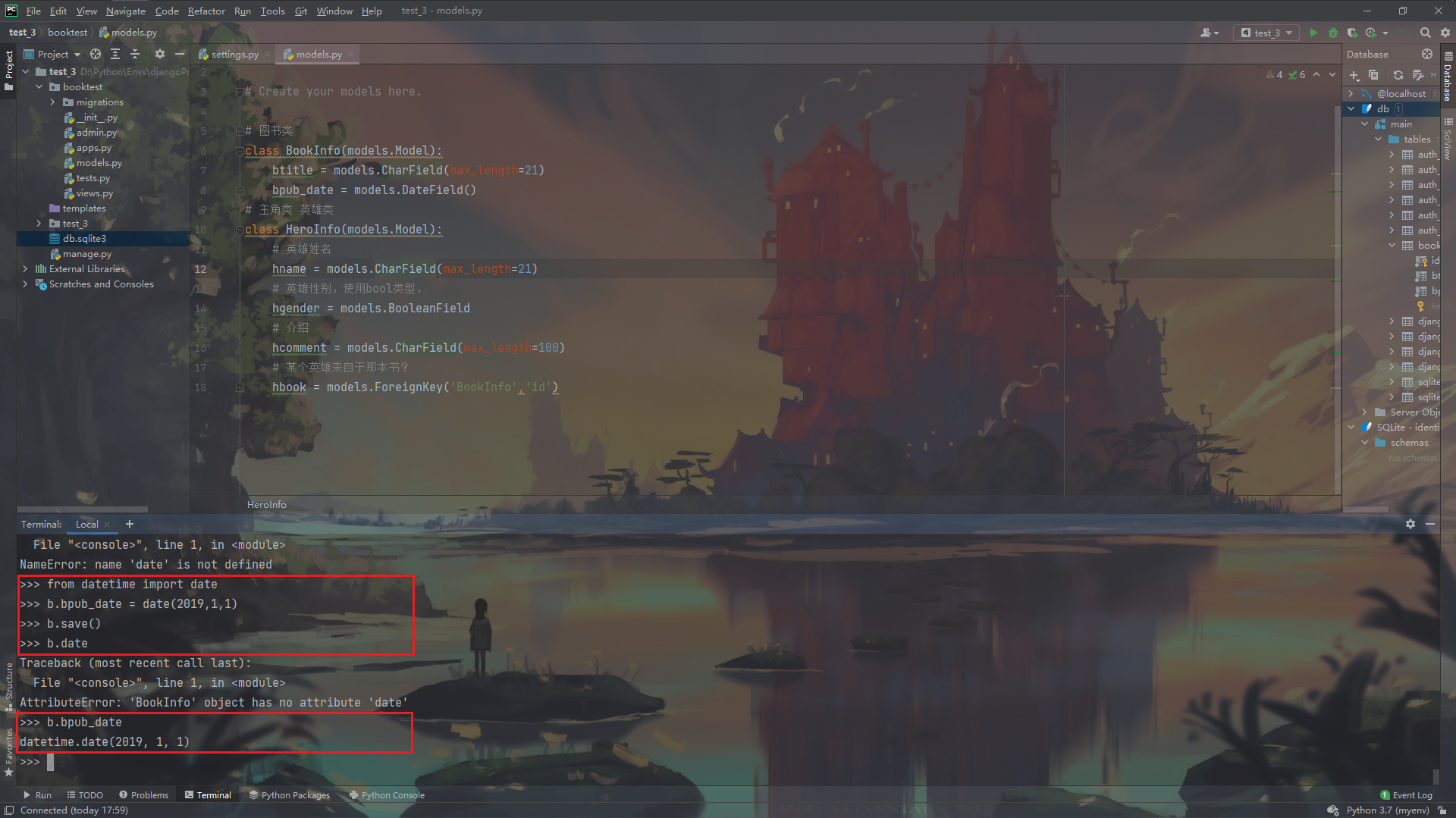Close the Local terminal tab
This screenshot has width=1456, height=818.
point(107,524)
